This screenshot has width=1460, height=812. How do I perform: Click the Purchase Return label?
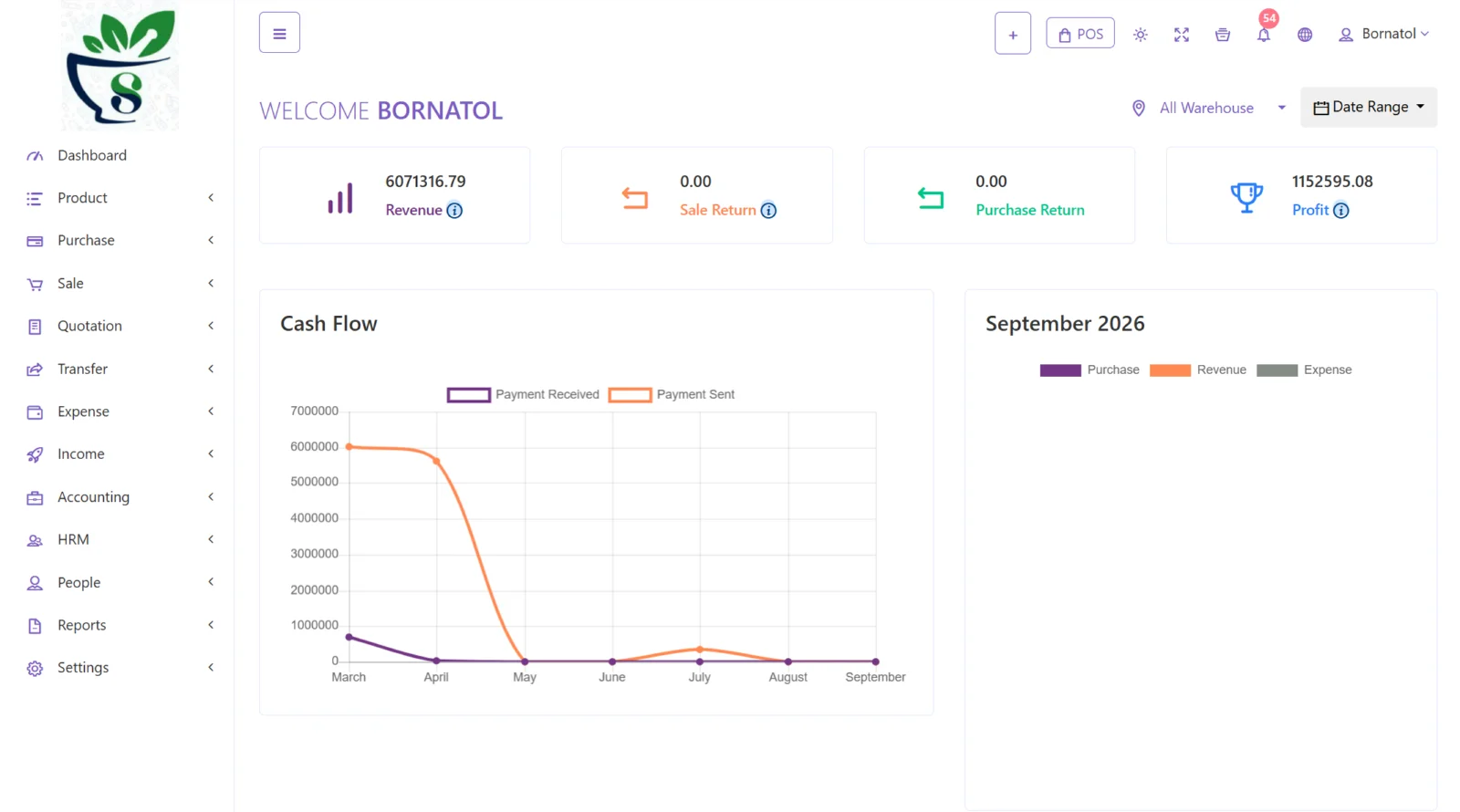[x=1030, y=210]
